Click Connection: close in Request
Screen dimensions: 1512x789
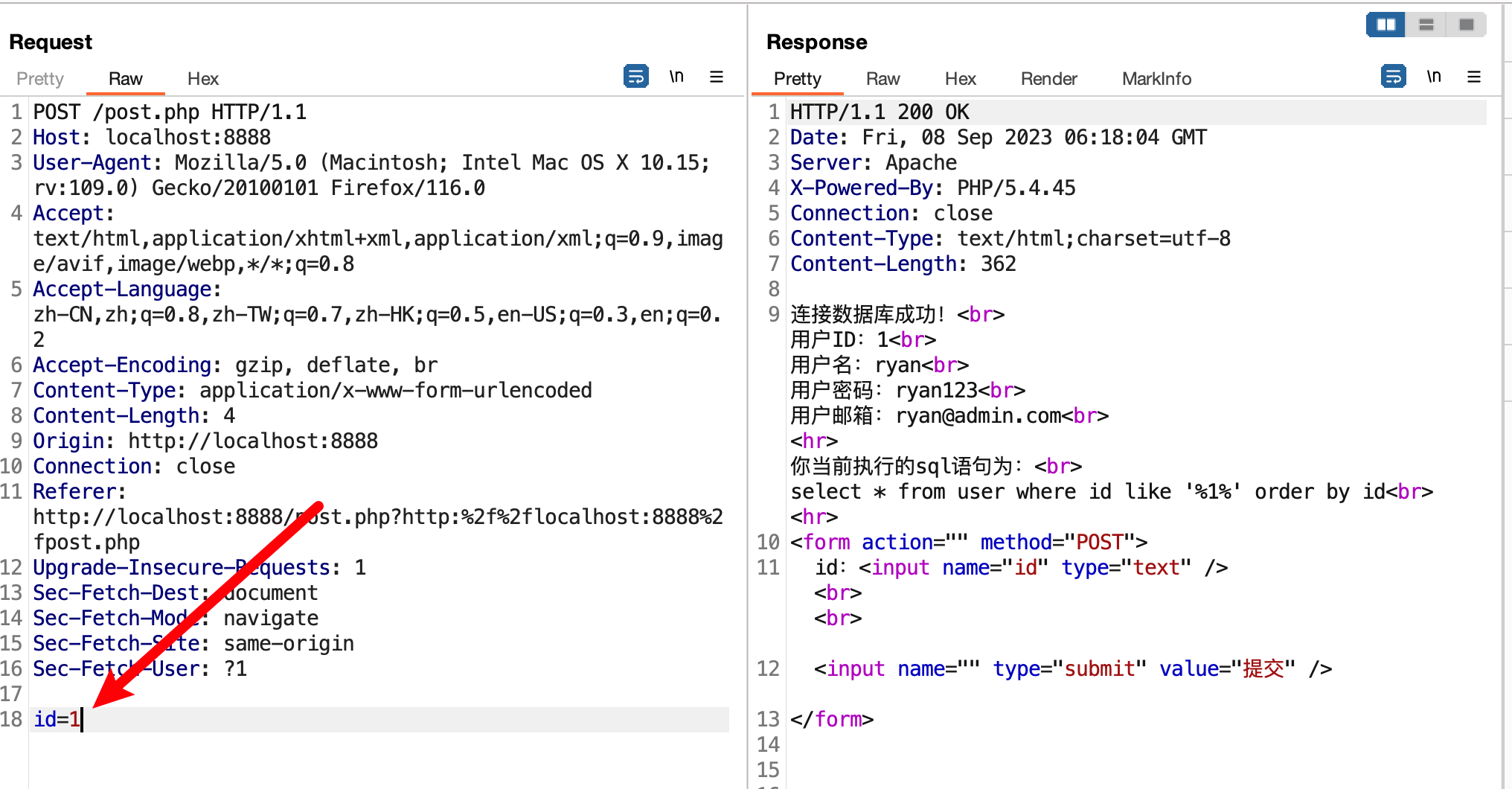[x=134, y=466]
